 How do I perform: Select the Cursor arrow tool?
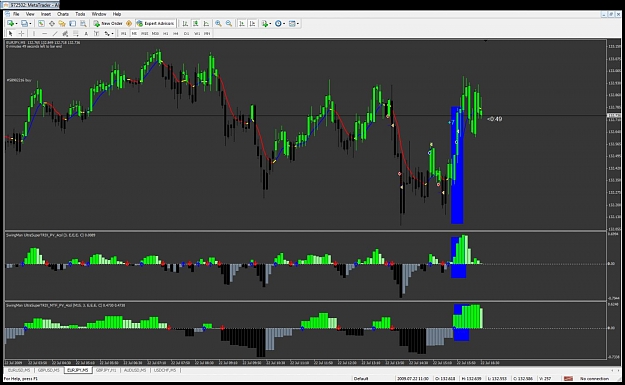(x=10, y=33)
